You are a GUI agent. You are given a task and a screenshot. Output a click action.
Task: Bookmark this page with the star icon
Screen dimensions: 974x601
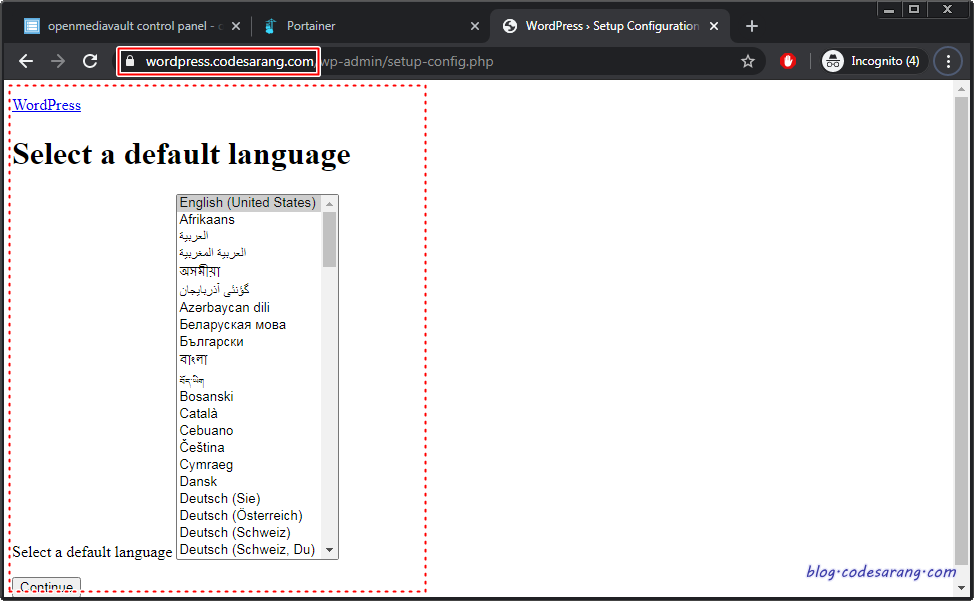click(748, 61)
